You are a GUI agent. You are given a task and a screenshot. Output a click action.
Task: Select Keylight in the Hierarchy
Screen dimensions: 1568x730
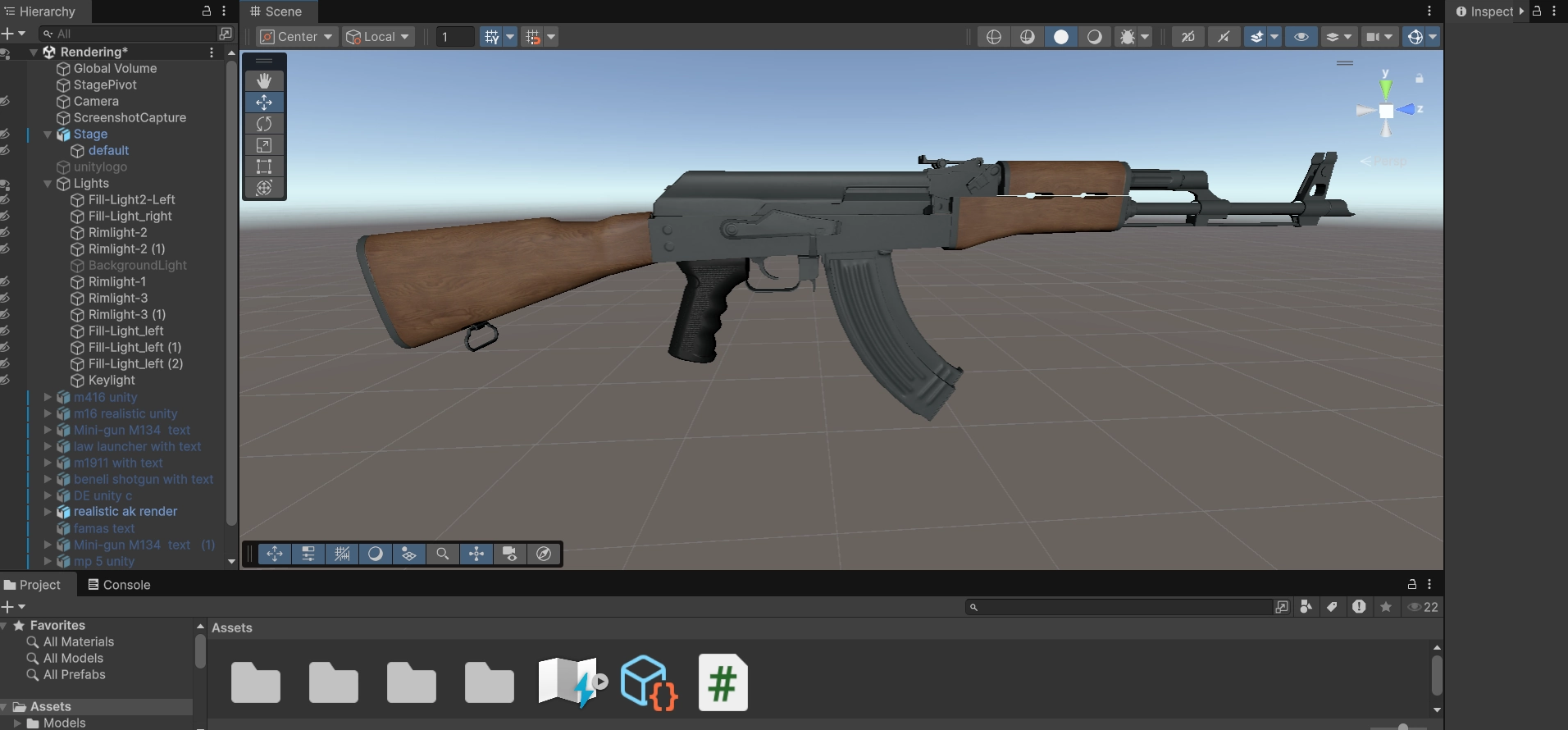click(x=112, y=381)
